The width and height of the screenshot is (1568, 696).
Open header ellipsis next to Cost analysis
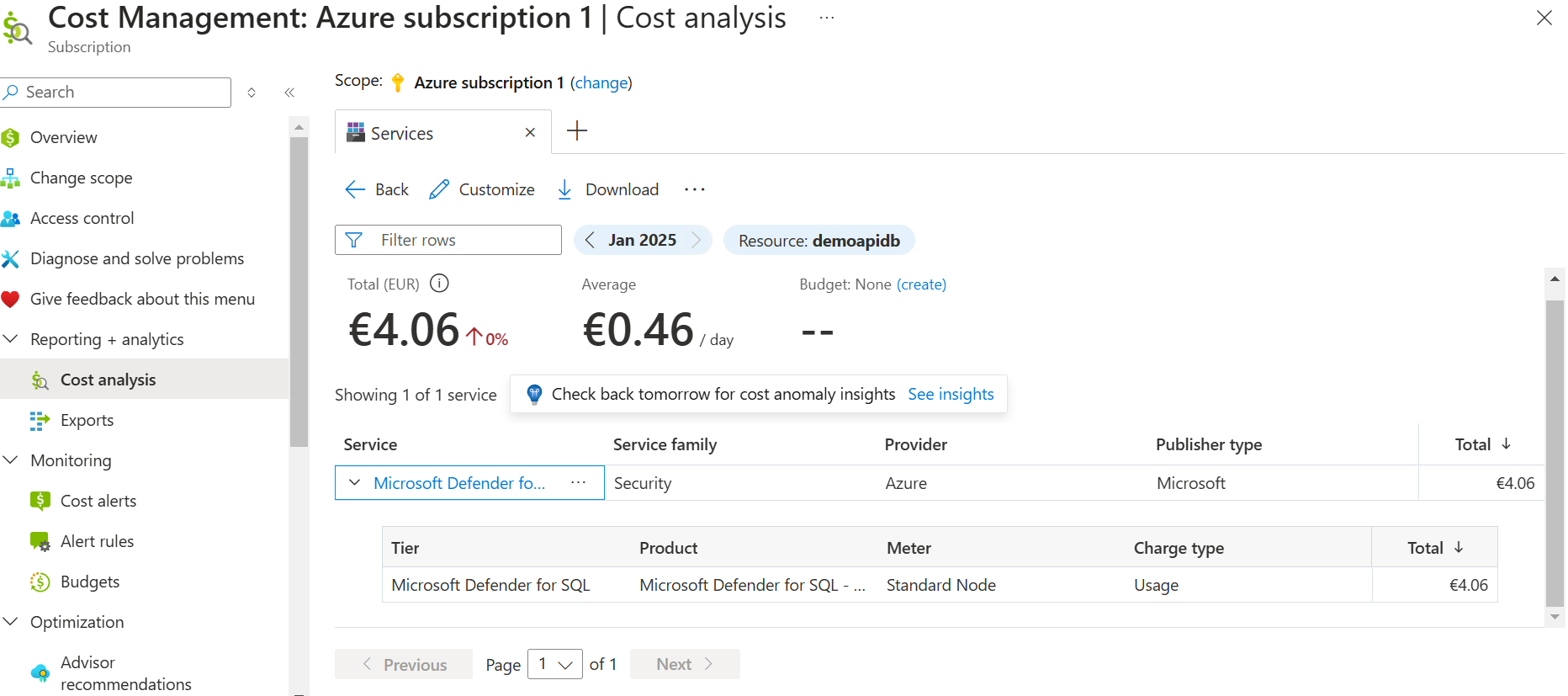tap(827, 18)
